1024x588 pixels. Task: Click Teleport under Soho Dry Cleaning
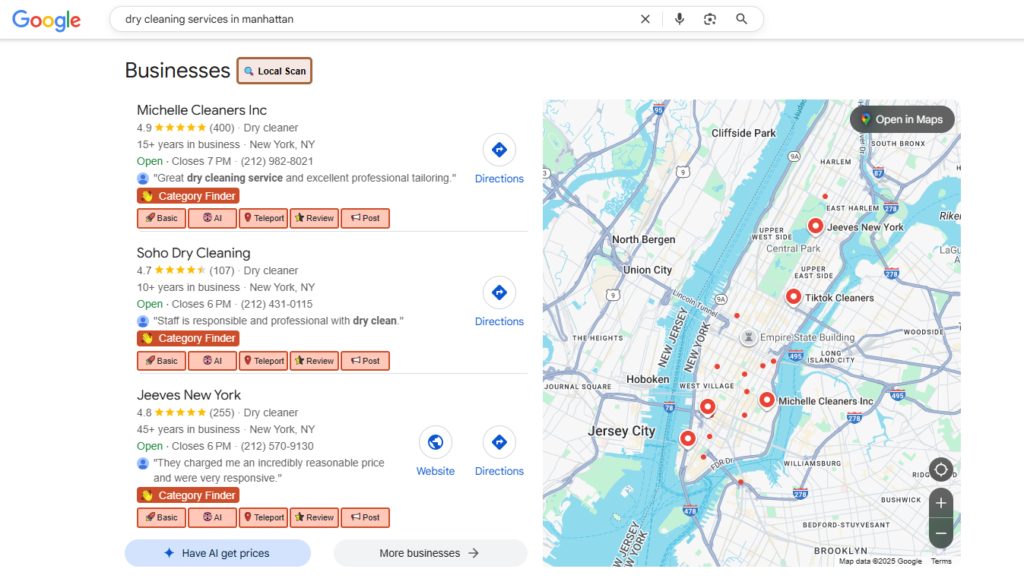pos(263,361)
